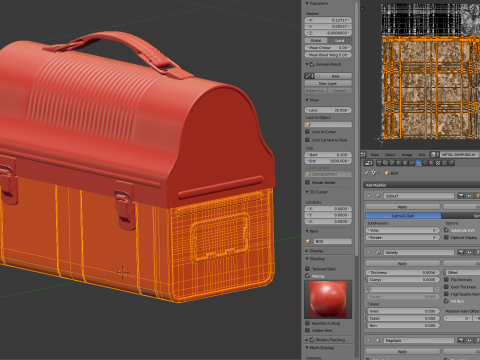Open the Select menu in UV editor

[x=390, y=155]
